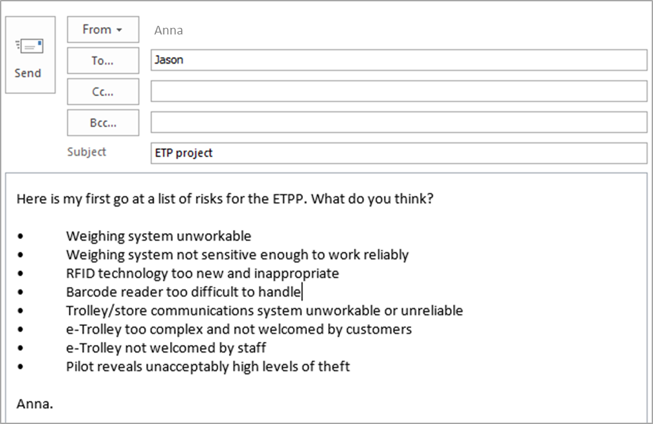Click the Bcc... button
Image resolution: width=653 pixels, height=424 pixels.
click(x=103, y=123)
